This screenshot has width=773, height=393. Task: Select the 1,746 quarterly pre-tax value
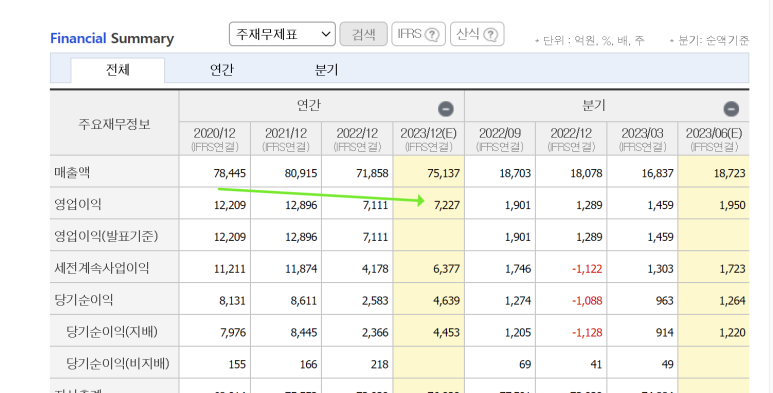[x=518, y=269]
